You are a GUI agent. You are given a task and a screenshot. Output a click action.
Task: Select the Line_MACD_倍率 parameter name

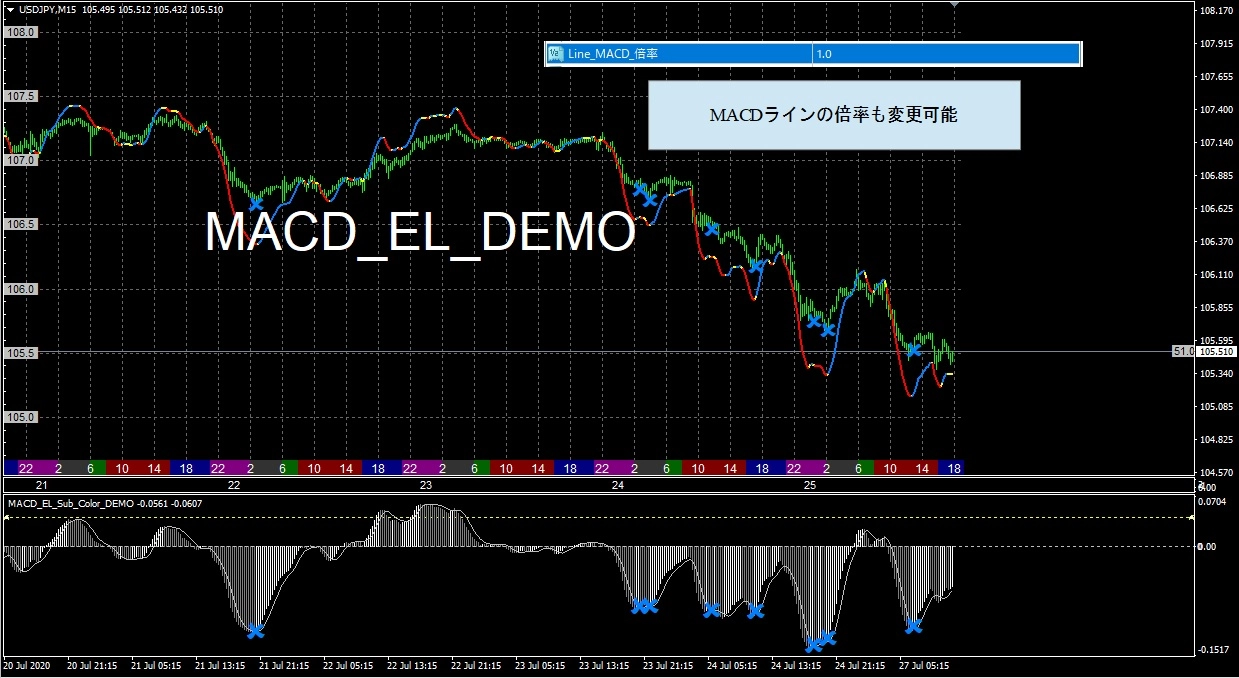(612, 54)
